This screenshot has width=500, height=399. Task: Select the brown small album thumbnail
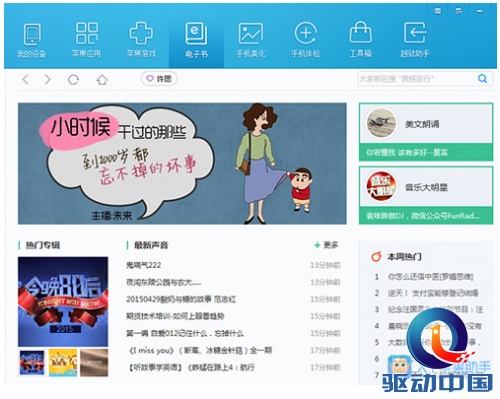click(x=94, y=363)
